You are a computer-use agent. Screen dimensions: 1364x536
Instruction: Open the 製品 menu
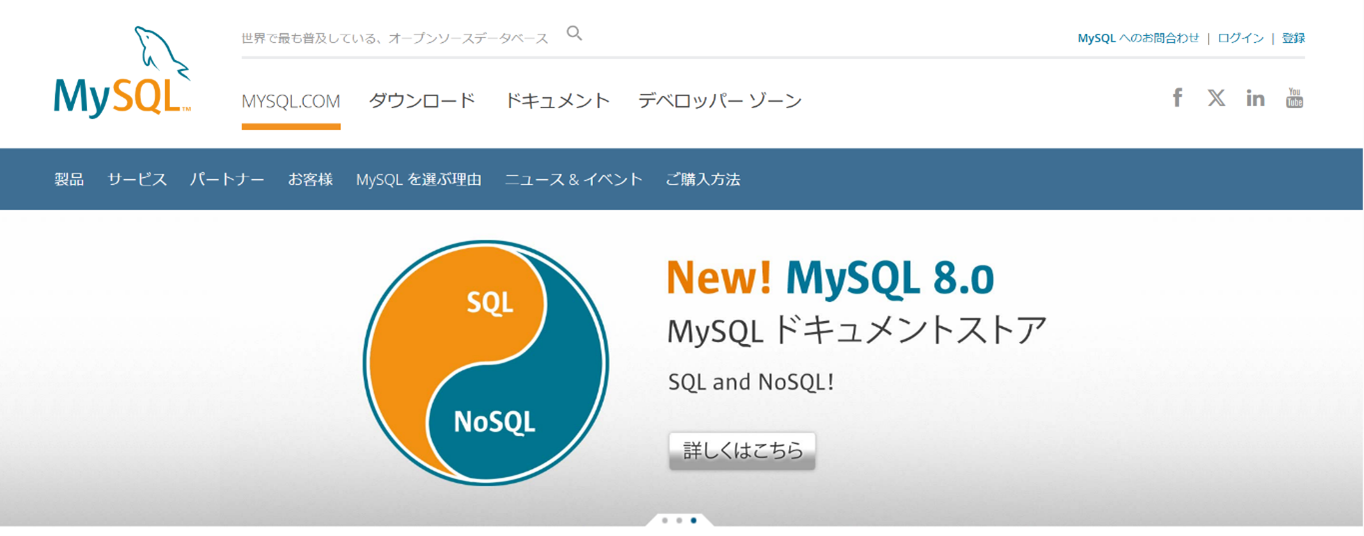[x=69, y=179]
